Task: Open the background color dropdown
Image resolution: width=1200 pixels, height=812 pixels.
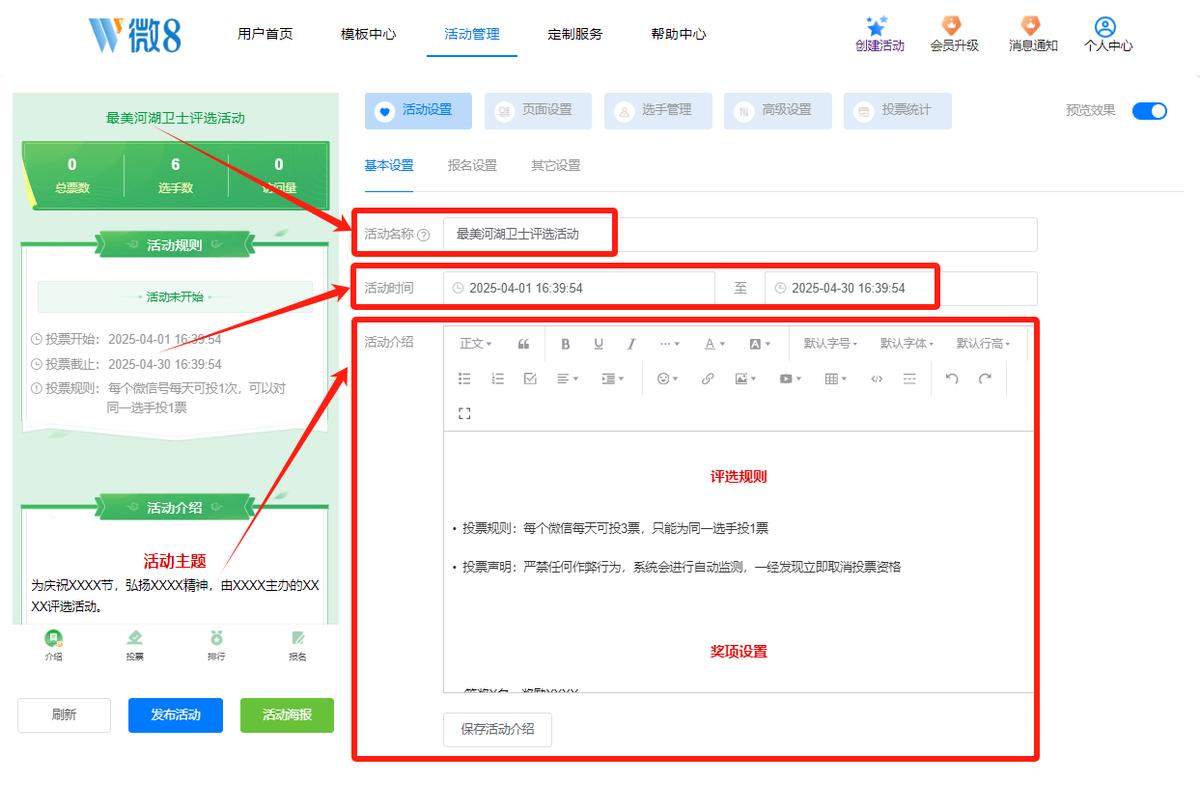Action: pos(760,344)
